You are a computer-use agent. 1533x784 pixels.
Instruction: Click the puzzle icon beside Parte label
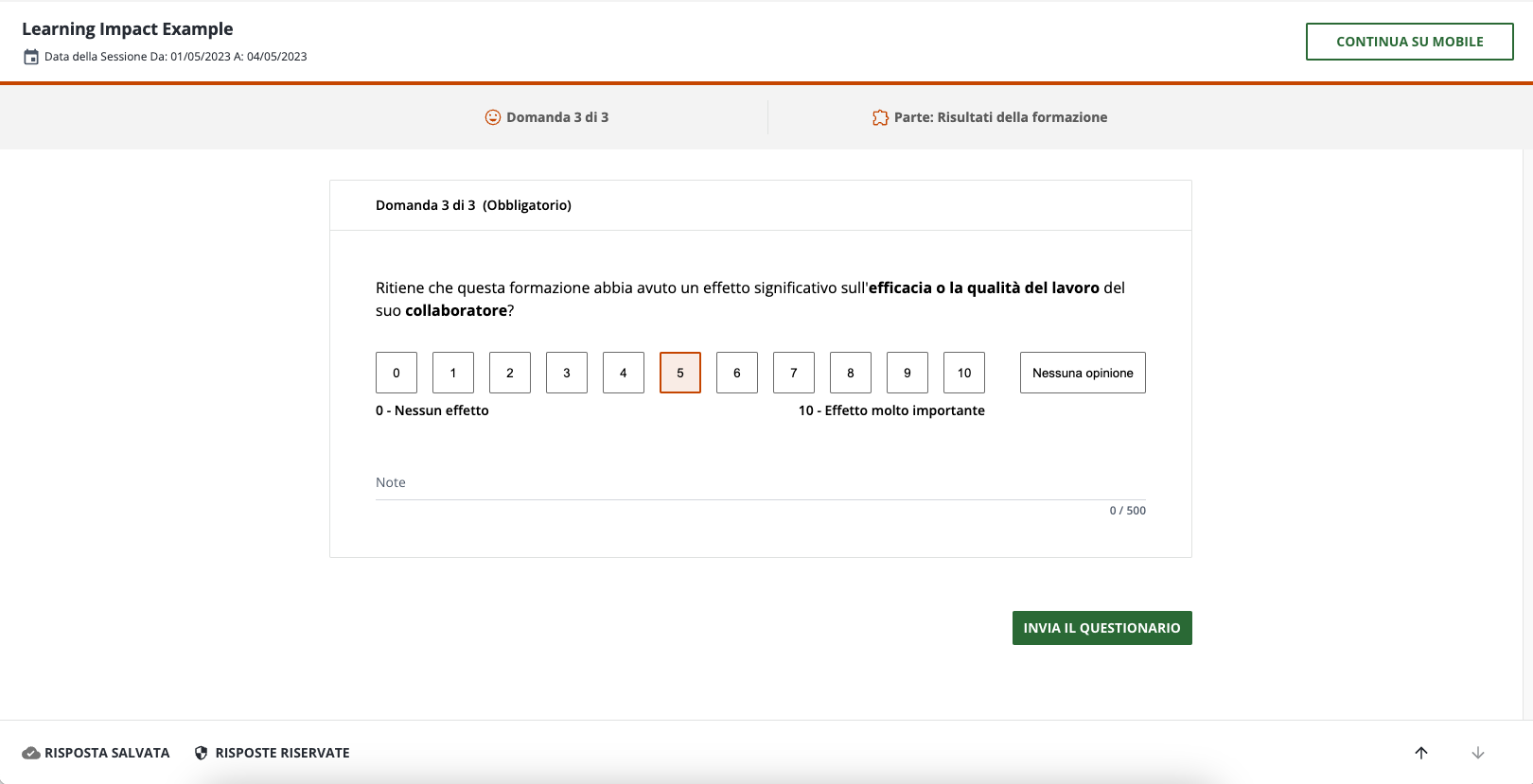880,117
